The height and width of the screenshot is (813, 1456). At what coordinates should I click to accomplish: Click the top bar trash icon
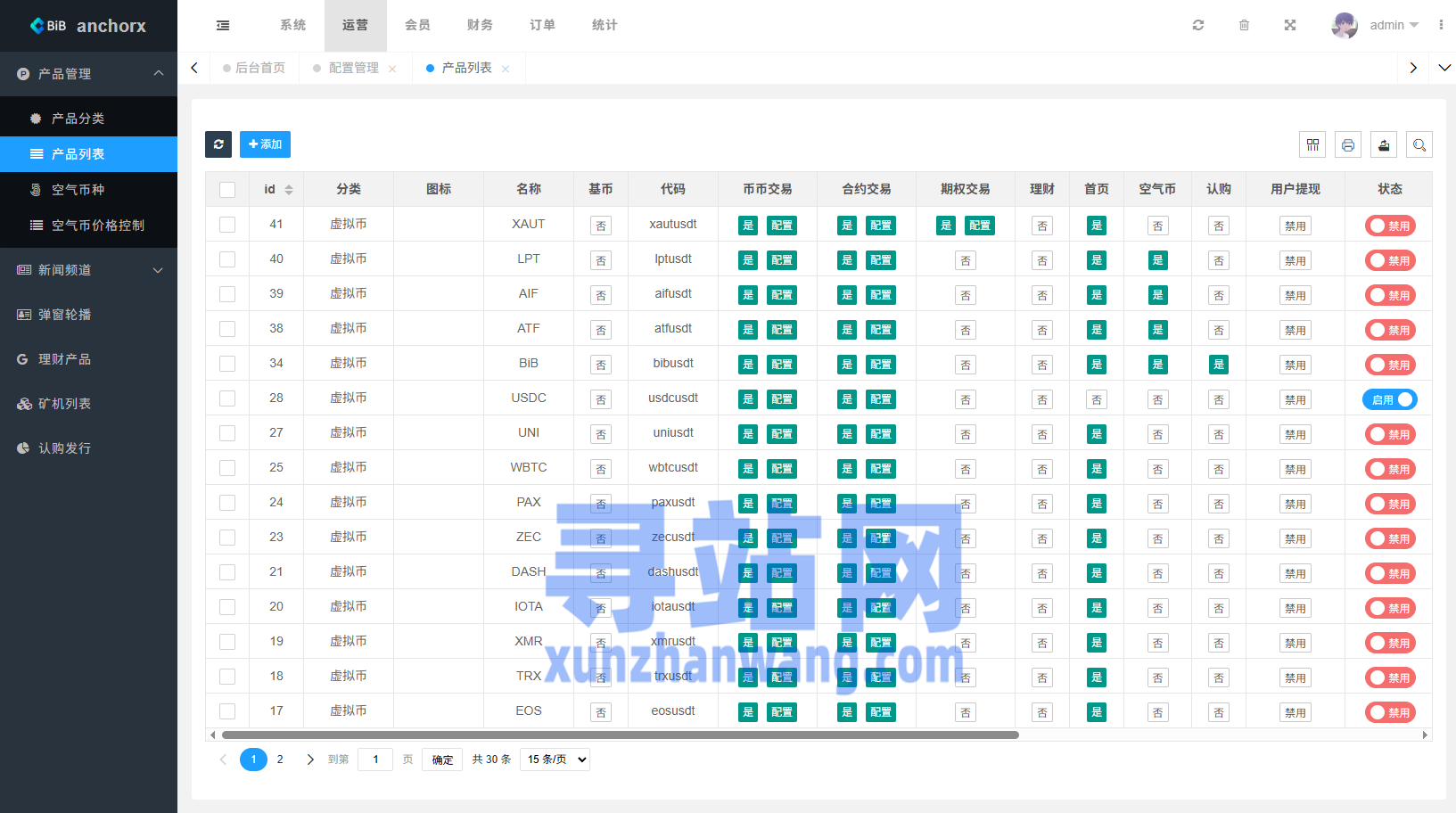tap(1244, 25)
